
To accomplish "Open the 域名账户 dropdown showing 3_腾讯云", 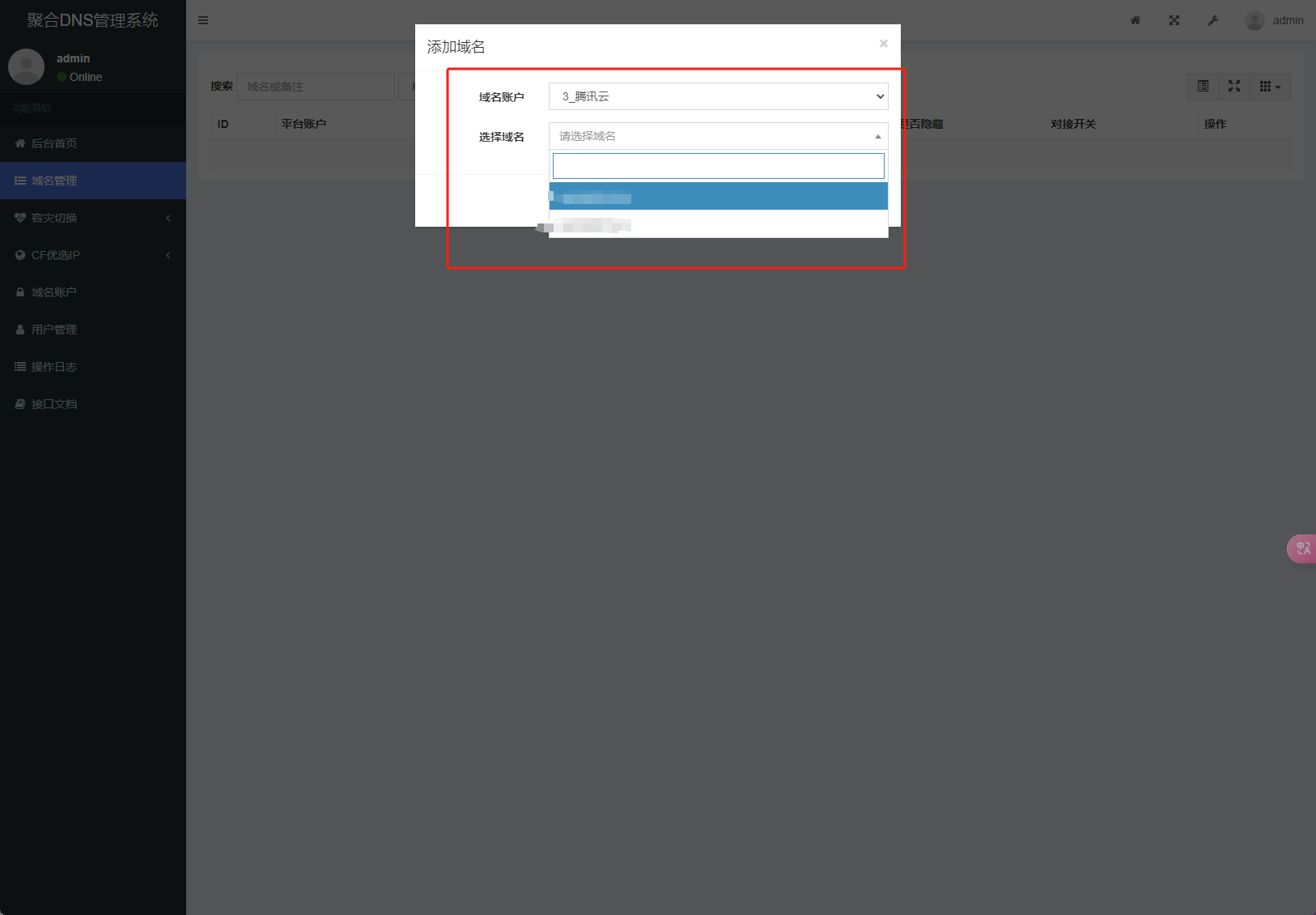I will [719, 96].
